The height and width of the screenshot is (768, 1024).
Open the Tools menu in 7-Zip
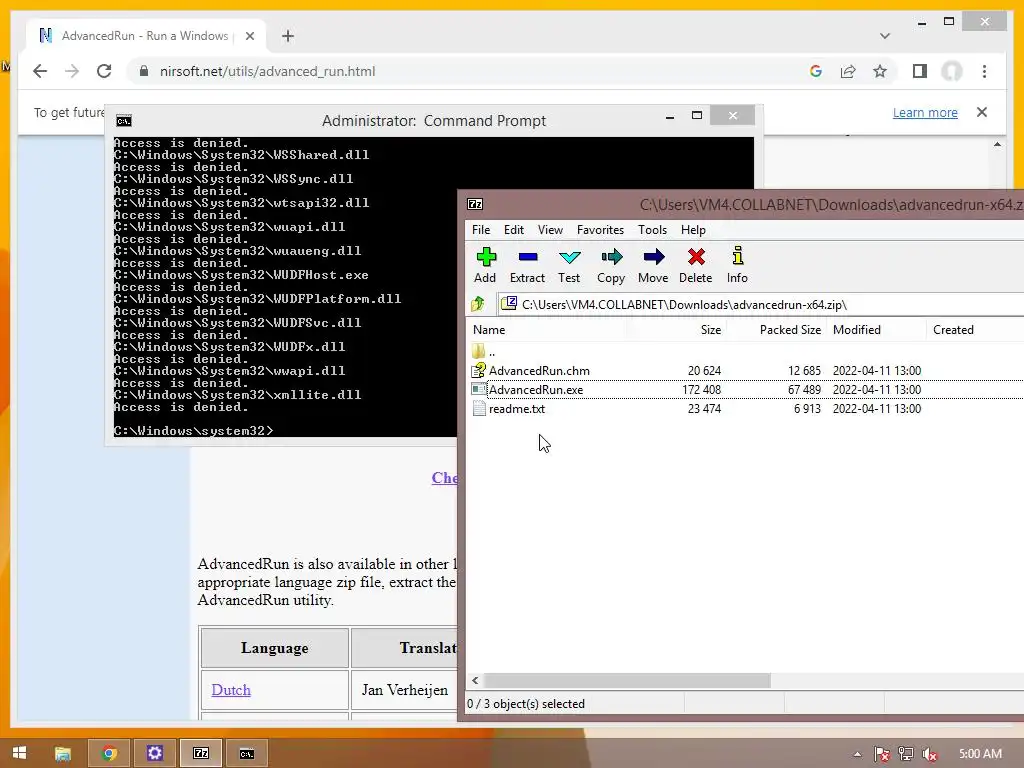[652, 230]
